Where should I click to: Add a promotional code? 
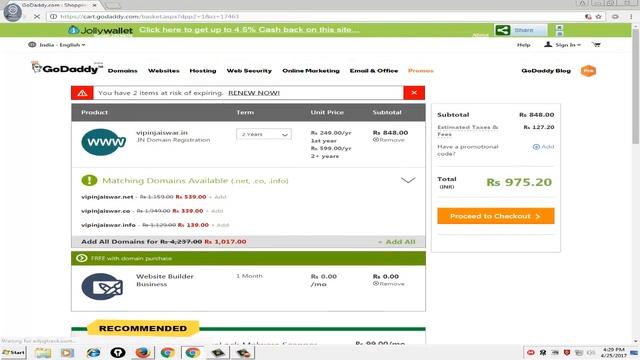click(543, 147)
